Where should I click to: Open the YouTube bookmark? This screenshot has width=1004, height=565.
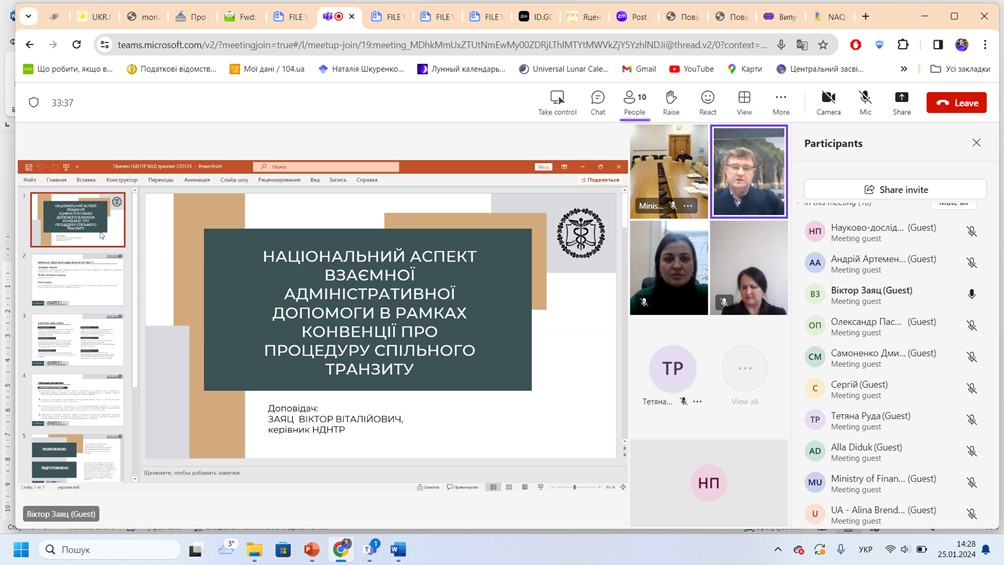692,69
